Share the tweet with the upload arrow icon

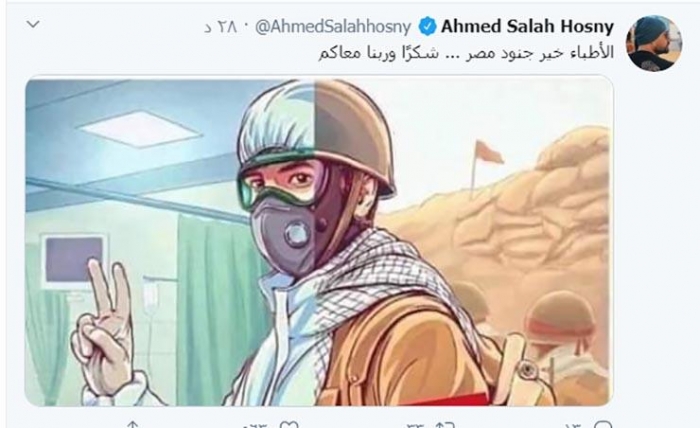[133, 425]
